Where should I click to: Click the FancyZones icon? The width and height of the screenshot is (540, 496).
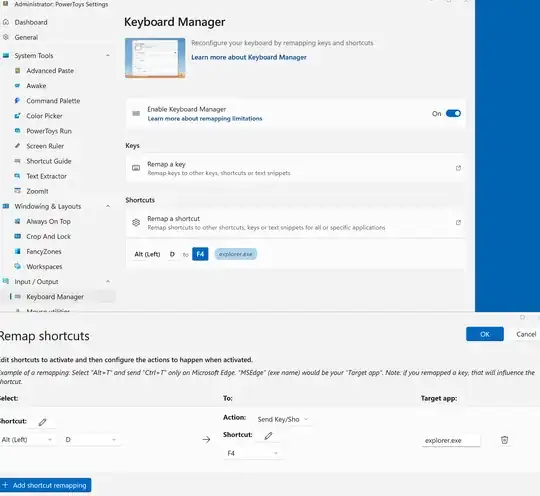18,251
